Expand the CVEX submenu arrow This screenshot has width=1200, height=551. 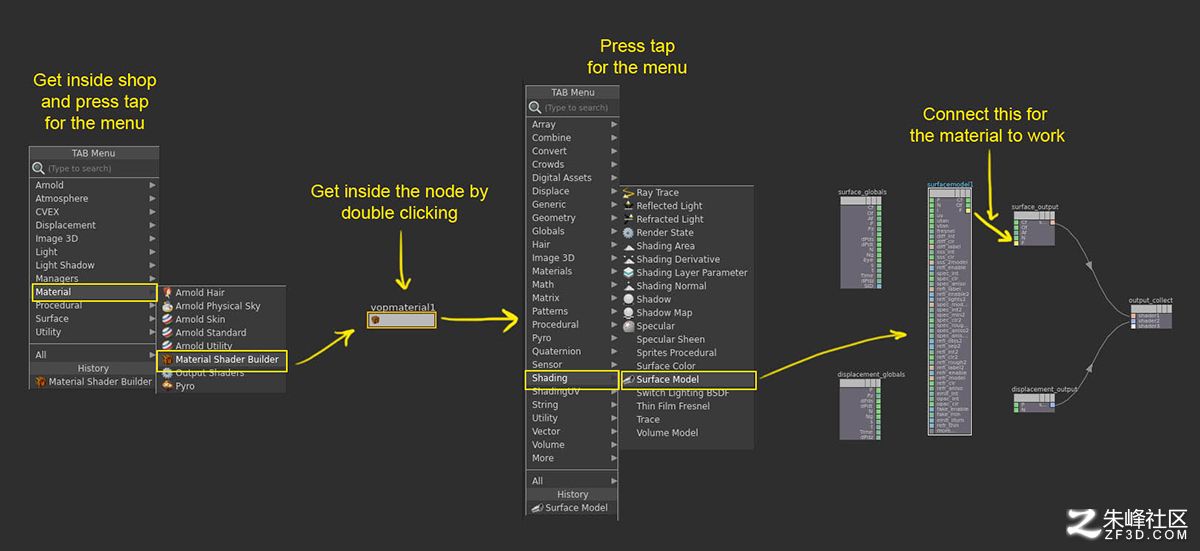pos(153,212)
